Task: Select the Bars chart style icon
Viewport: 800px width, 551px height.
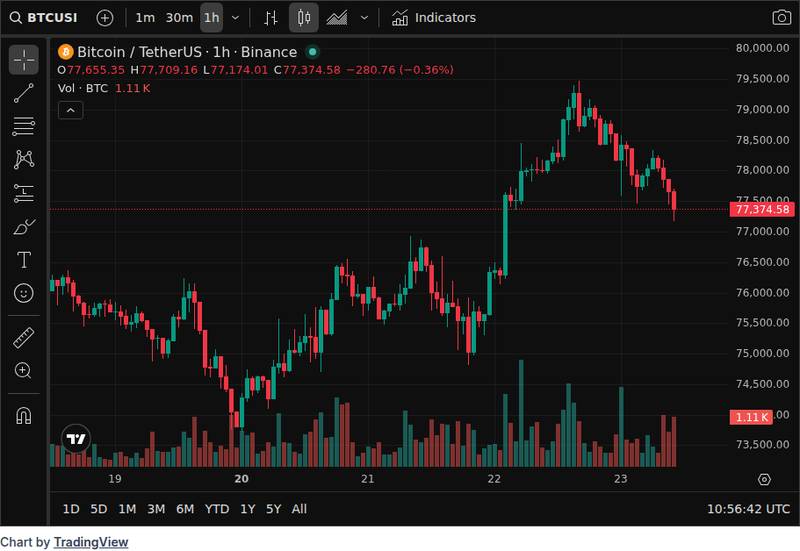Action: tap(271, 18)
